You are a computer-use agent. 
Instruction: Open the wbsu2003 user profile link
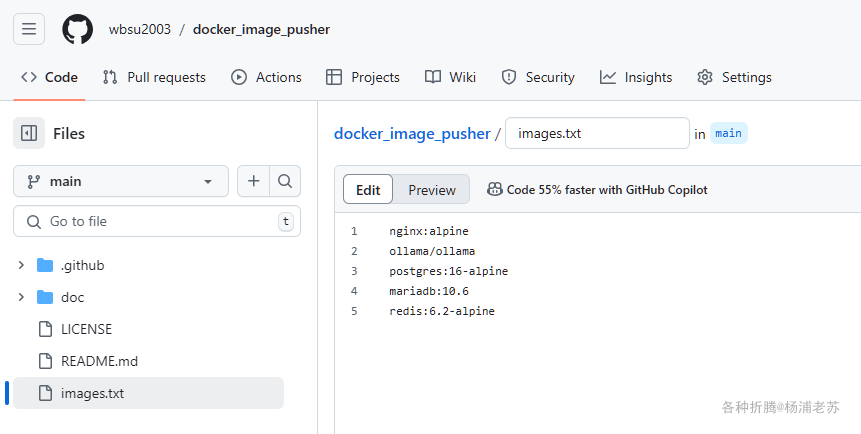coord(140,29)
